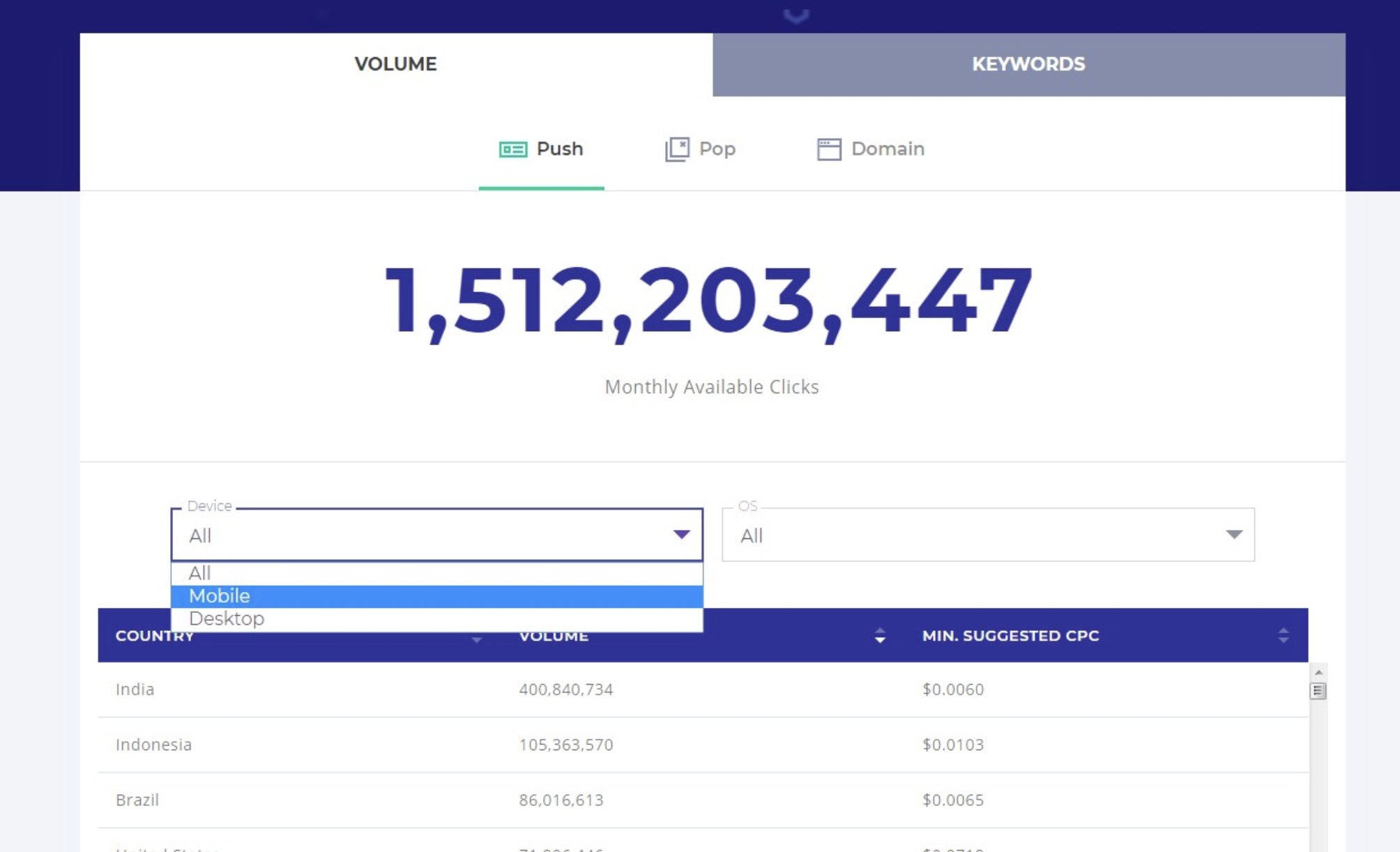Click the Brazil volume value
This screenshot has width=1400, height=852.
[x=561, y=800]
